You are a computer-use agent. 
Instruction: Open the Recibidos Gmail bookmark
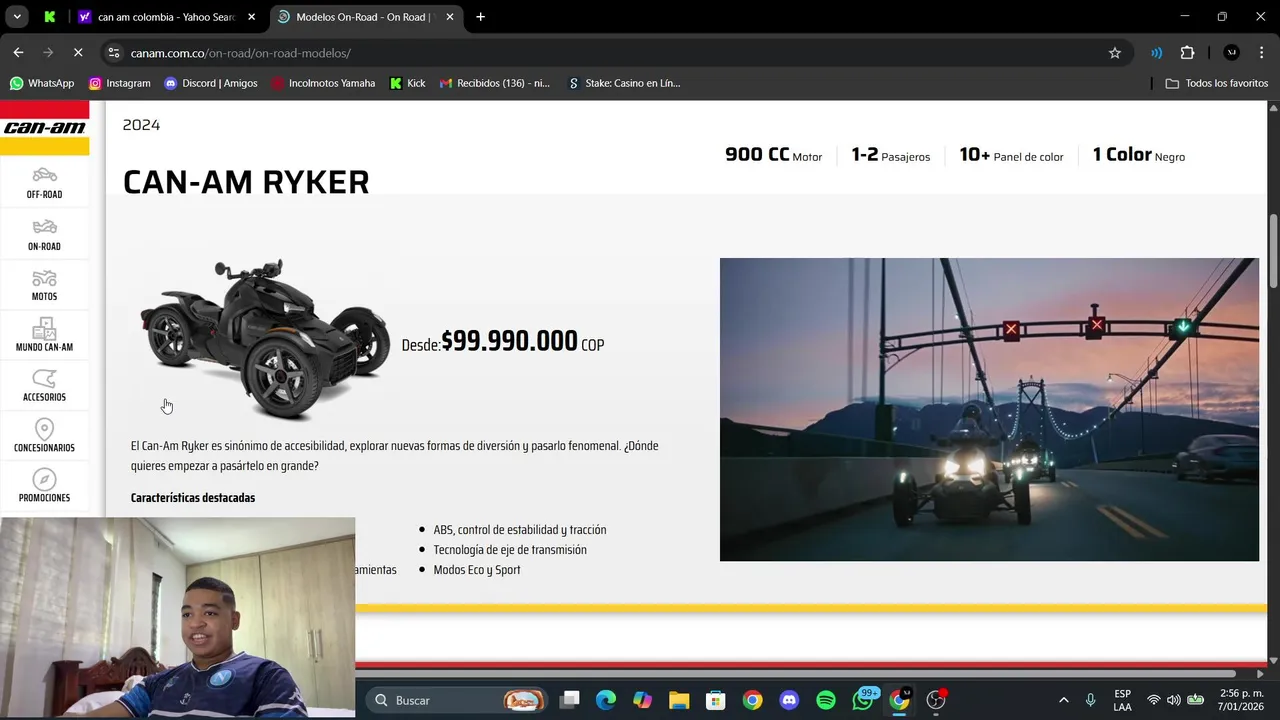494,83
